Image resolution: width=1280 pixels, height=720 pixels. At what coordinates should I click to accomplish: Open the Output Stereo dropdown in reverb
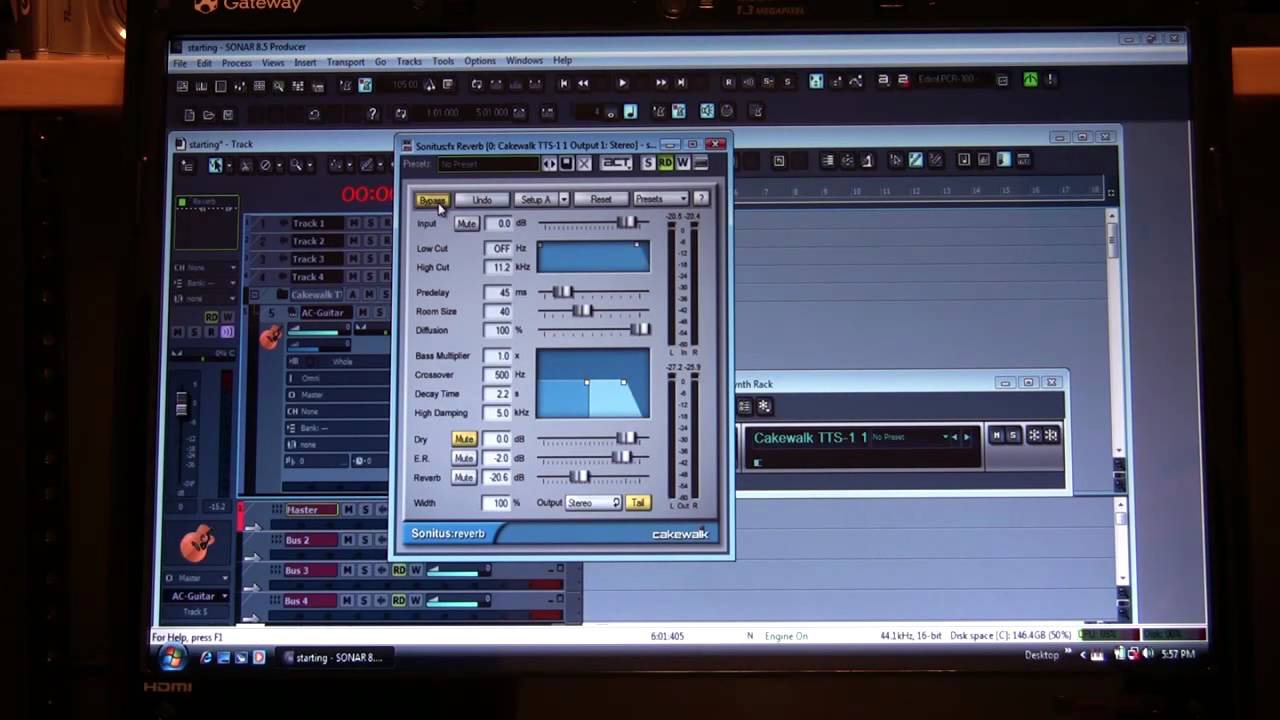594,502
